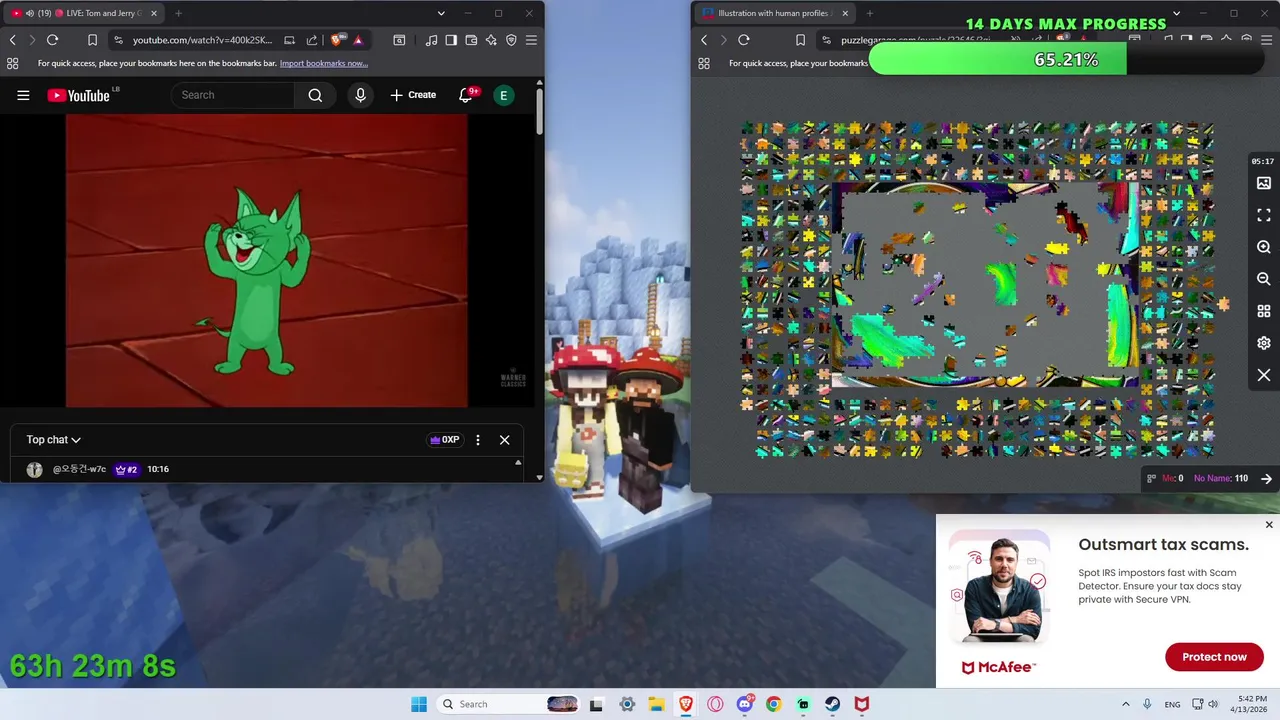Open puzzle settings gear
The image size is (1280, 720).
pyautogui.click(x=1264, y=343)
